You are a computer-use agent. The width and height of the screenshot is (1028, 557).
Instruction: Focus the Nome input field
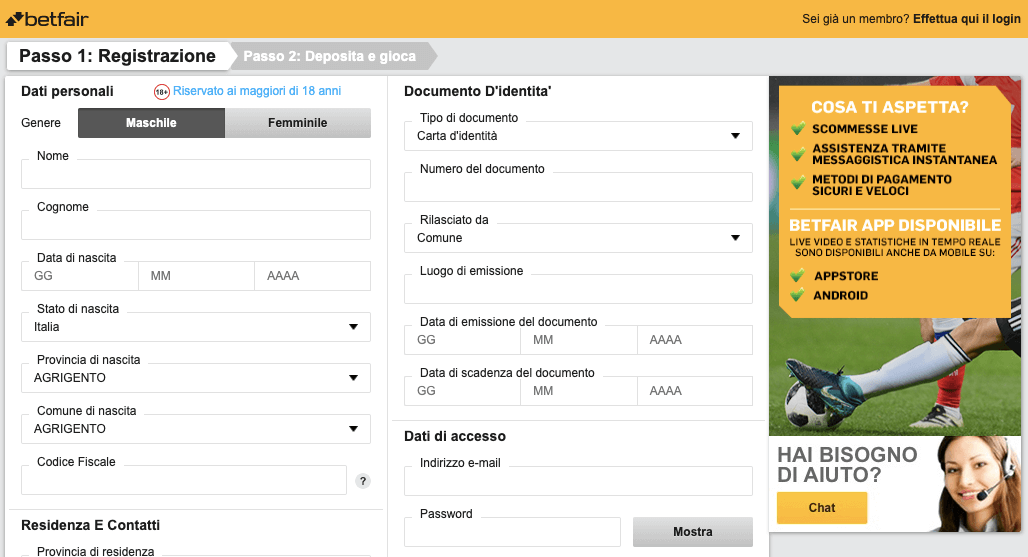click(195, 174)
